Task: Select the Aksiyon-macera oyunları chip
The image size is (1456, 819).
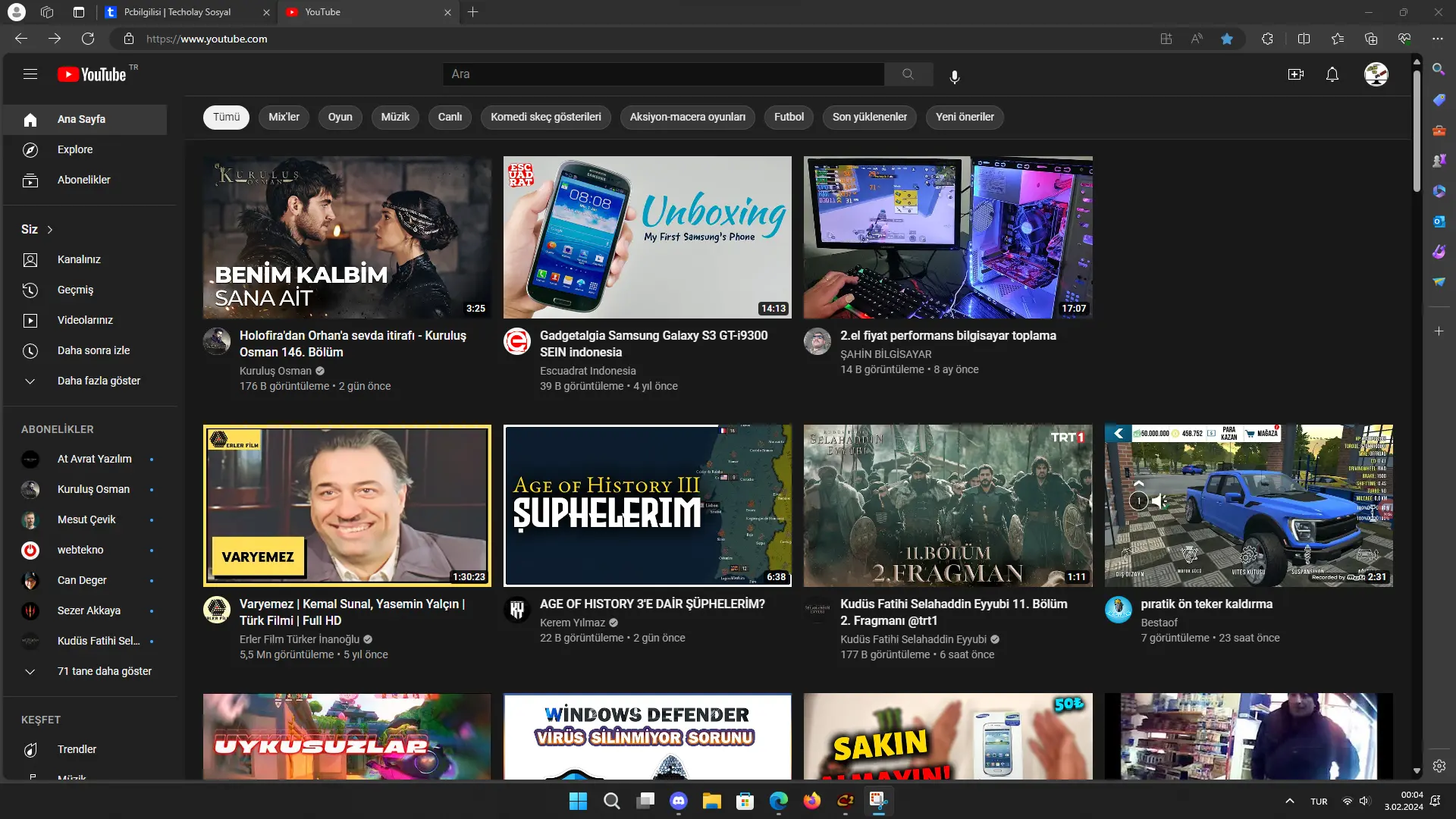Action: click(688, 117)
